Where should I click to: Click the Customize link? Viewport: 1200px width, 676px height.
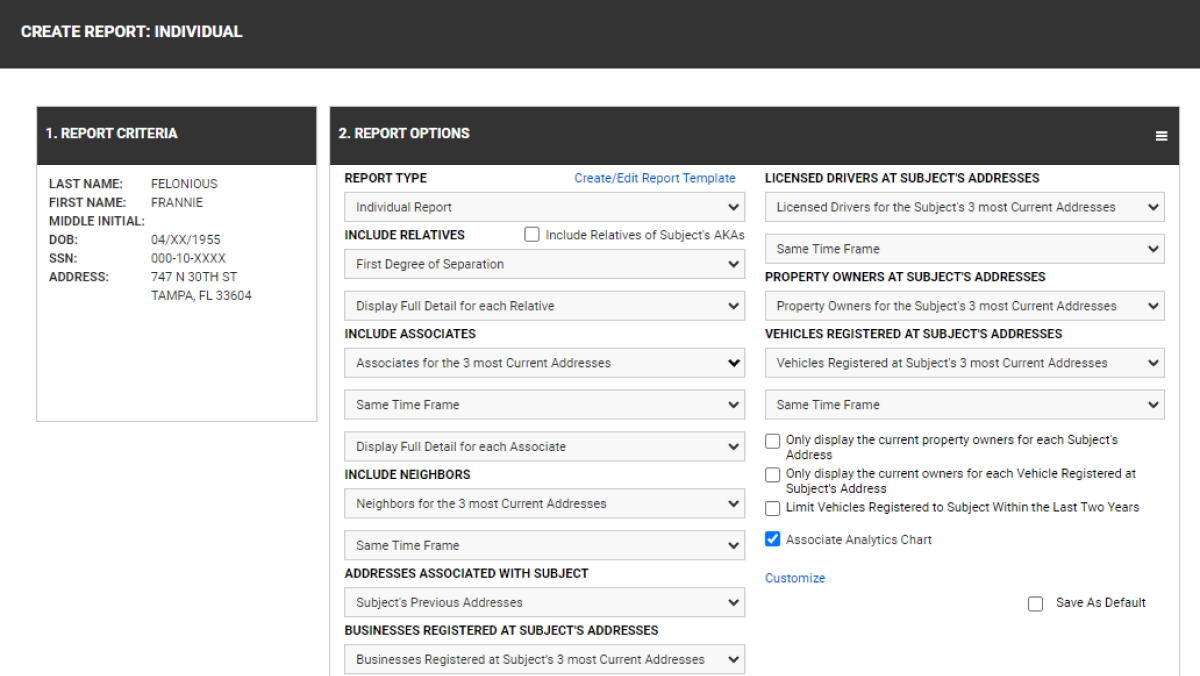pos(795,578)
